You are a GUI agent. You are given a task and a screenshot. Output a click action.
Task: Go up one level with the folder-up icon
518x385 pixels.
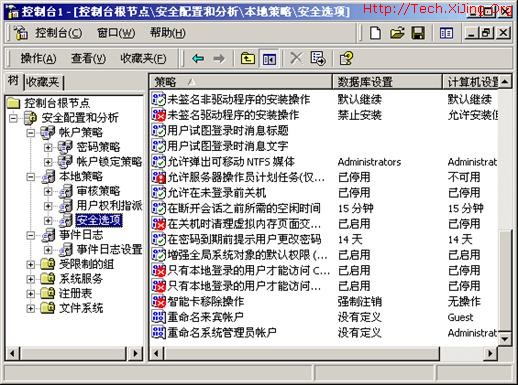tap(248, 59)
